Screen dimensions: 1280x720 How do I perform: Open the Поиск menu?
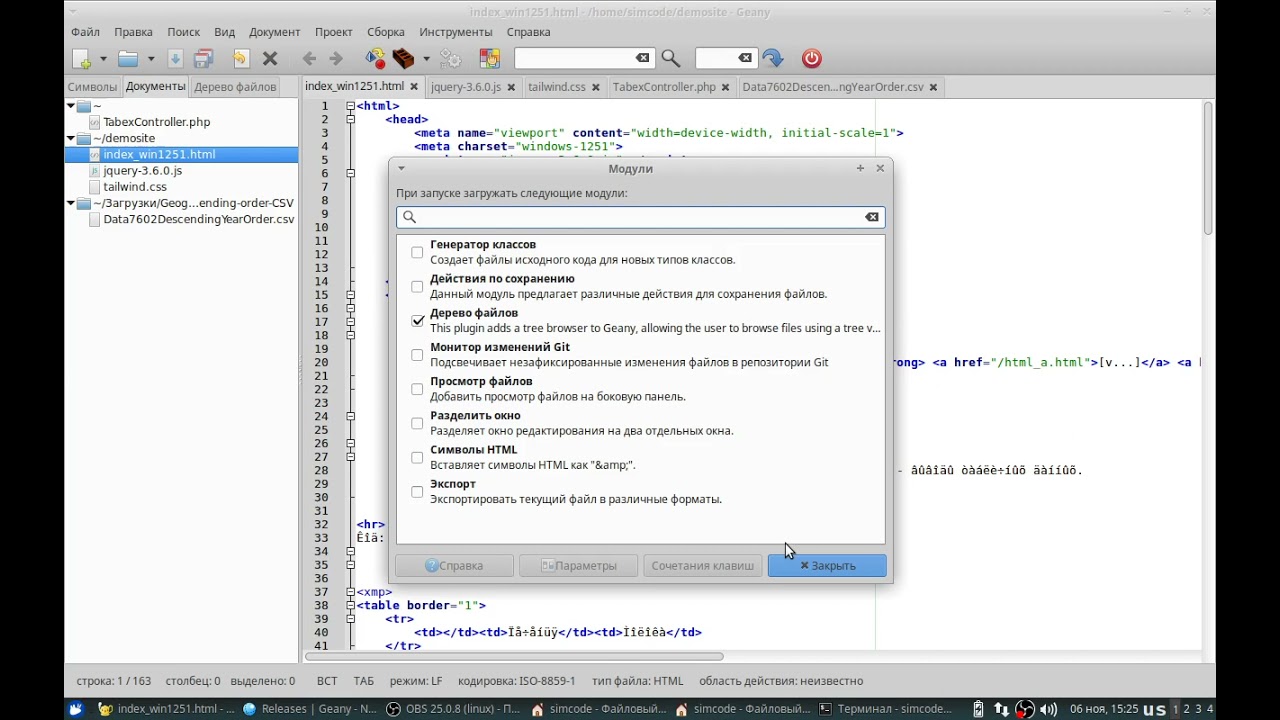click(x=184, y=32)
